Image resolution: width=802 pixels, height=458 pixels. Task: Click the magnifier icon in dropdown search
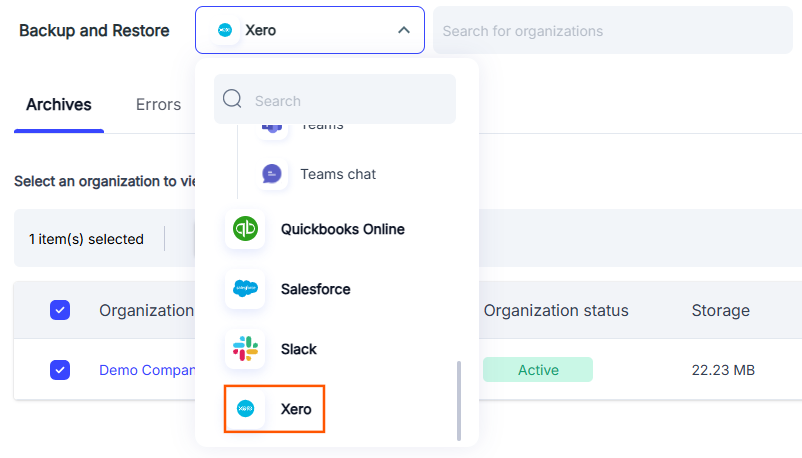click(x=232, y=99)
